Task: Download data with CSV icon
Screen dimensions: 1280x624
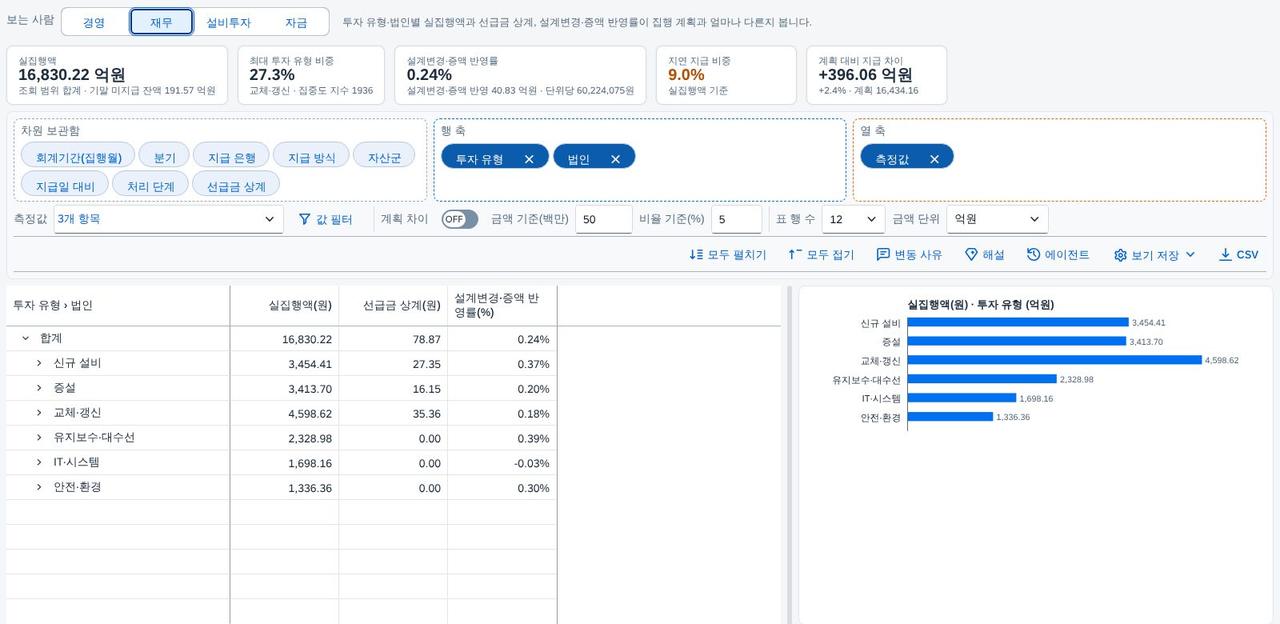Action: click(1225, 255)
